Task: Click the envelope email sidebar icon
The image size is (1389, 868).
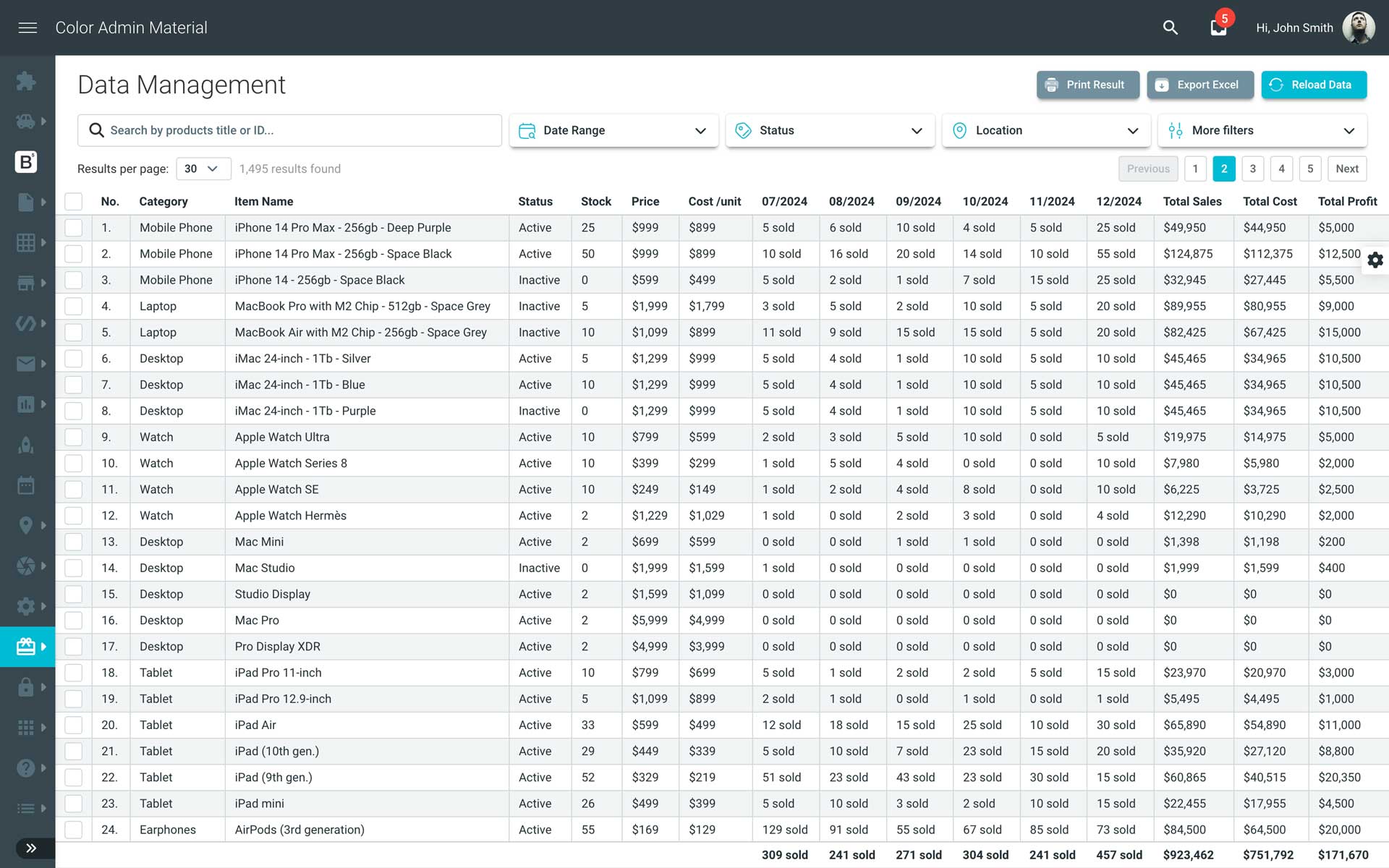Action: coord(26,364)
